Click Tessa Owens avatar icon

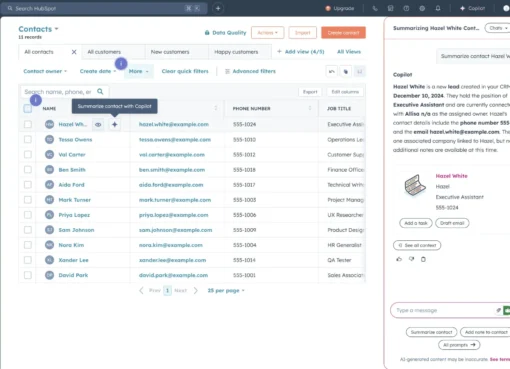[49, 139]
